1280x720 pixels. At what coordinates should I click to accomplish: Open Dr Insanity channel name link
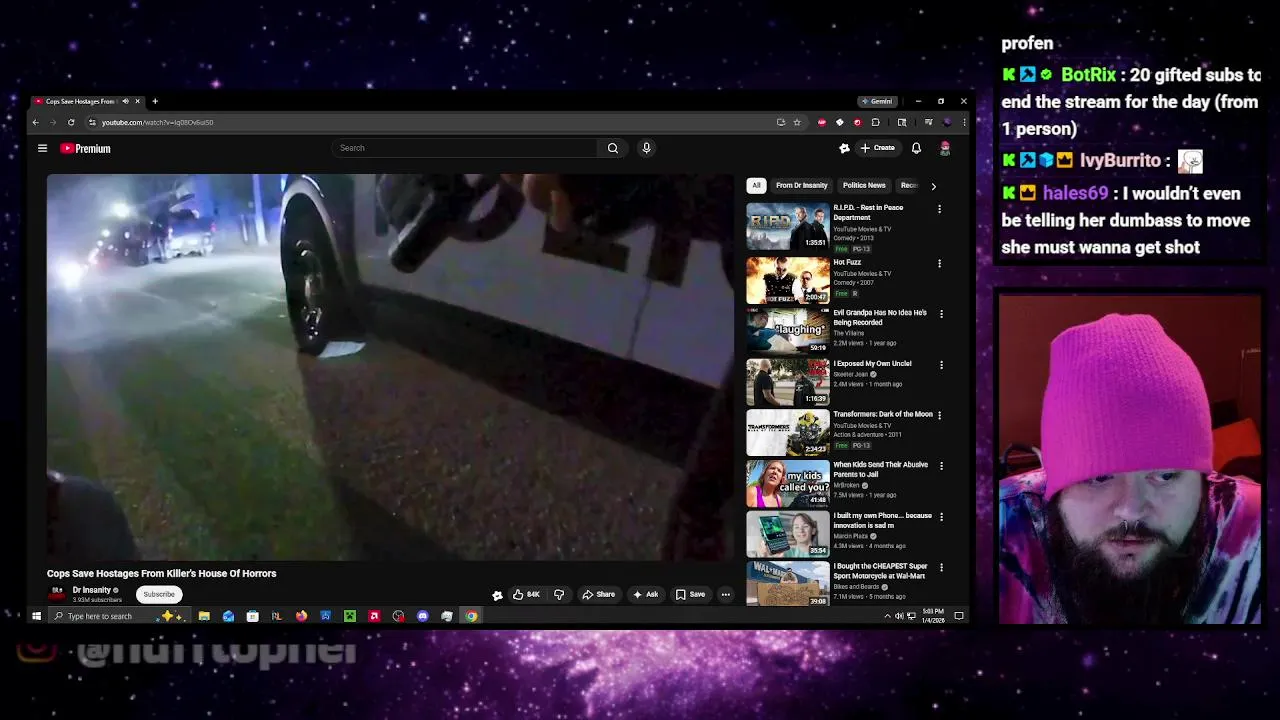pyautogui.click(x=91, y=590)
